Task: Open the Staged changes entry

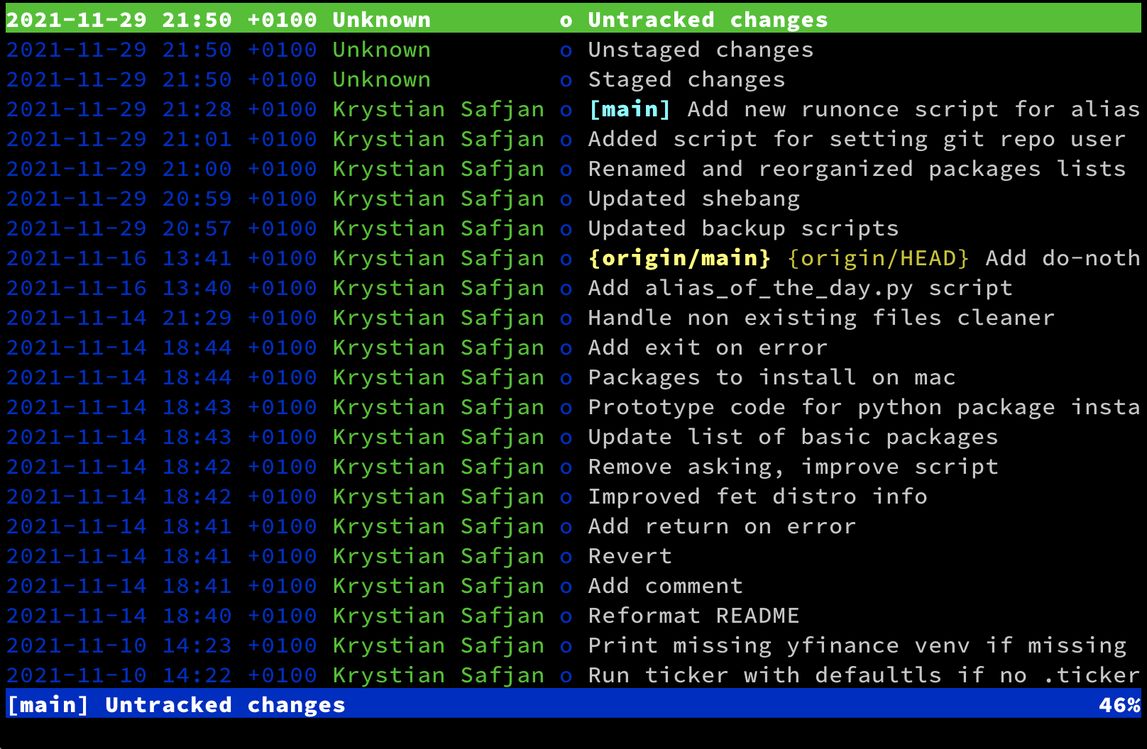Action: tap(686, 80)
